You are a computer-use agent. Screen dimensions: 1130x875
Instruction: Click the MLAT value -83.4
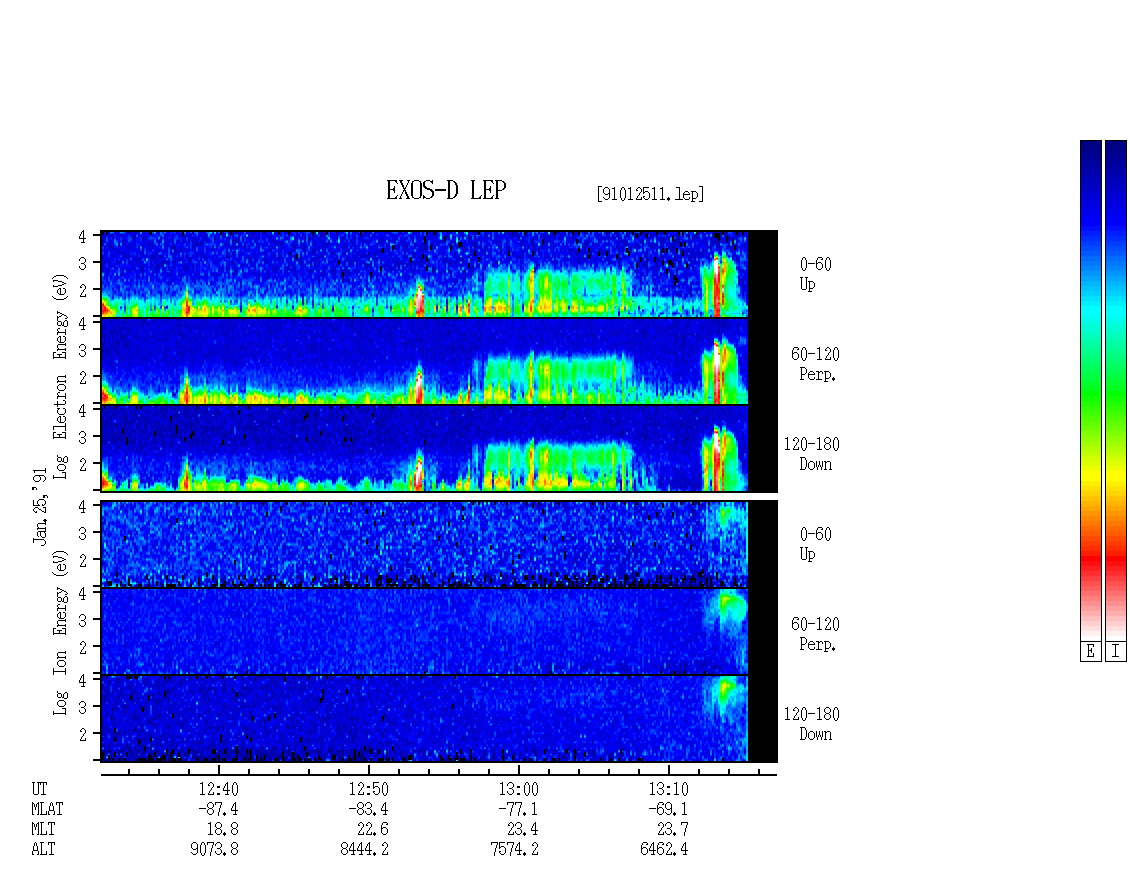click(x=368, y=809)
